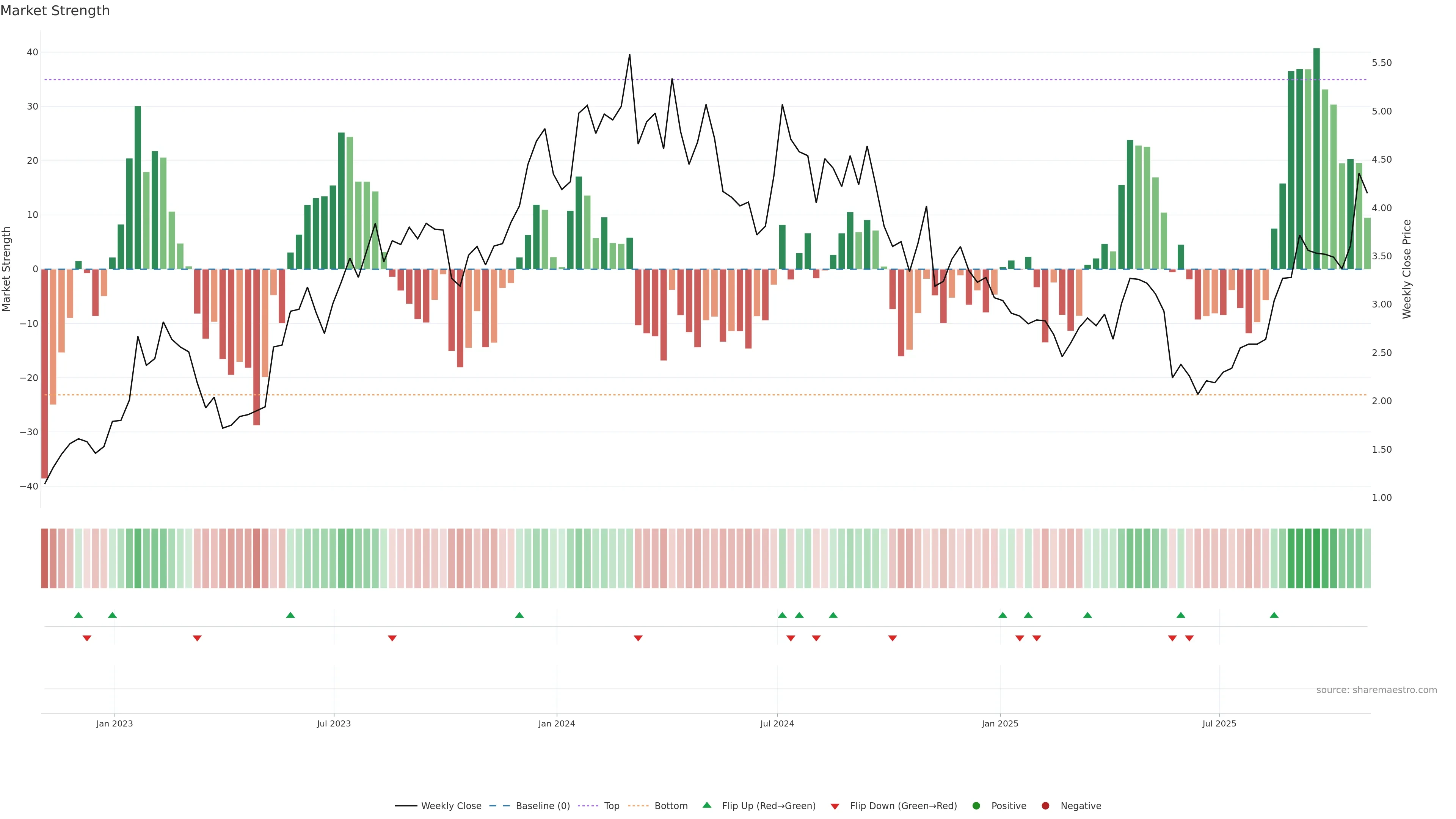1456x819 pixels.
Task: Click Negative red circle legend icon
Action: click(x=1045, y=806)
